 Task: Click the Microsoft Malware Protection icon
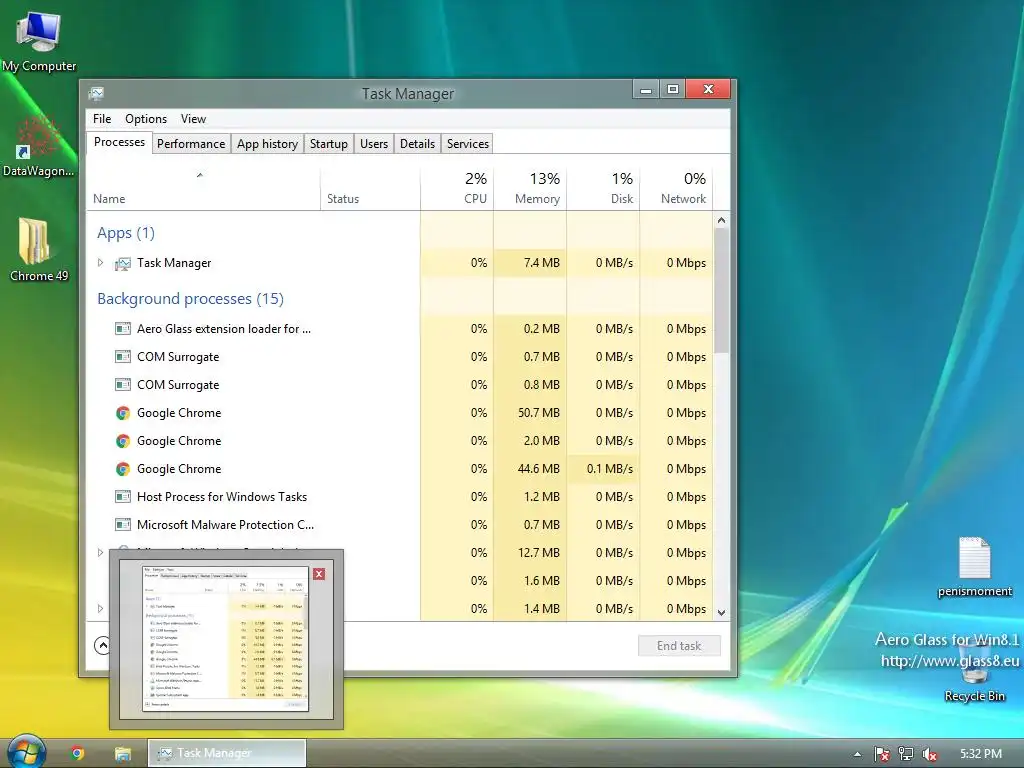tap(123, 524)
